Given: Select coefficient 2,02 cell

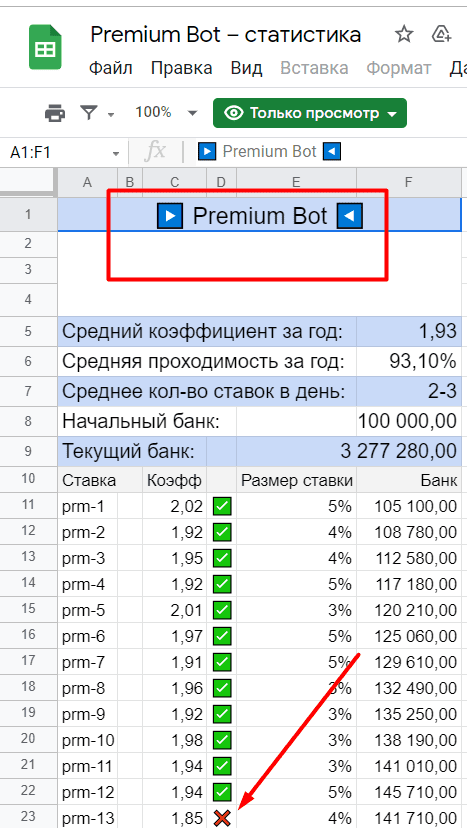Looking at the screenshot, I should [x=175, y=506].
